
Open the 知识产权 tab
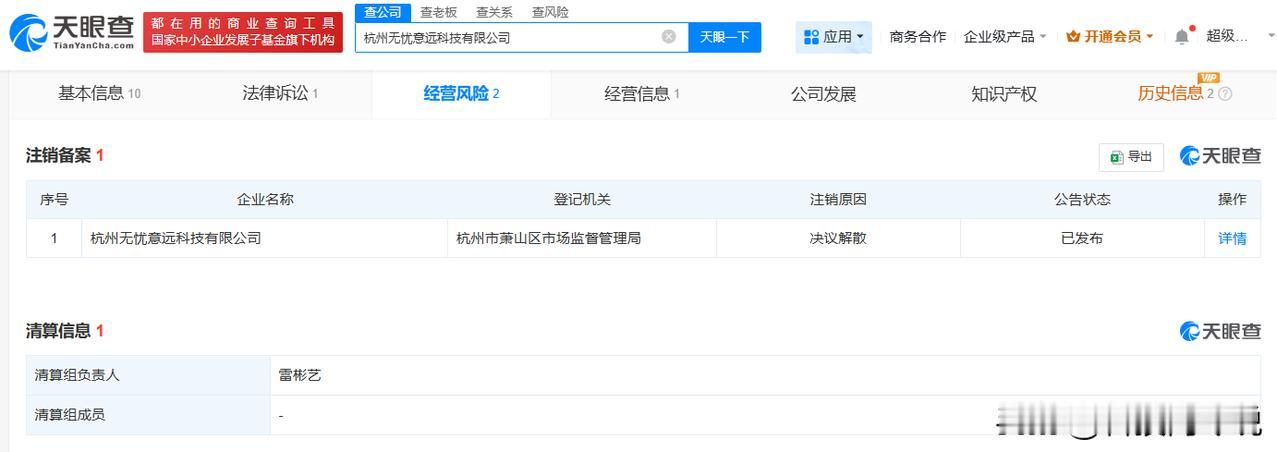click(x=1004, y=94)
